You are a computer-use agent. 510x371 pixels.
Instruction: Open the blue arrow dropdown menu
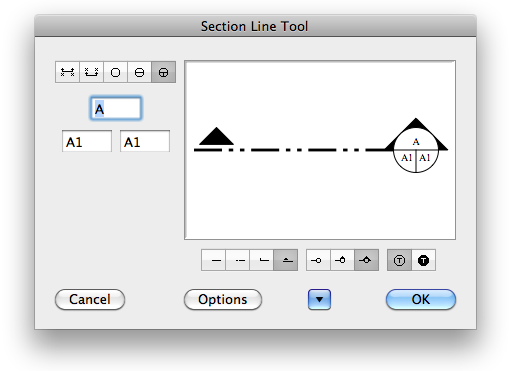tap(319, 299)
